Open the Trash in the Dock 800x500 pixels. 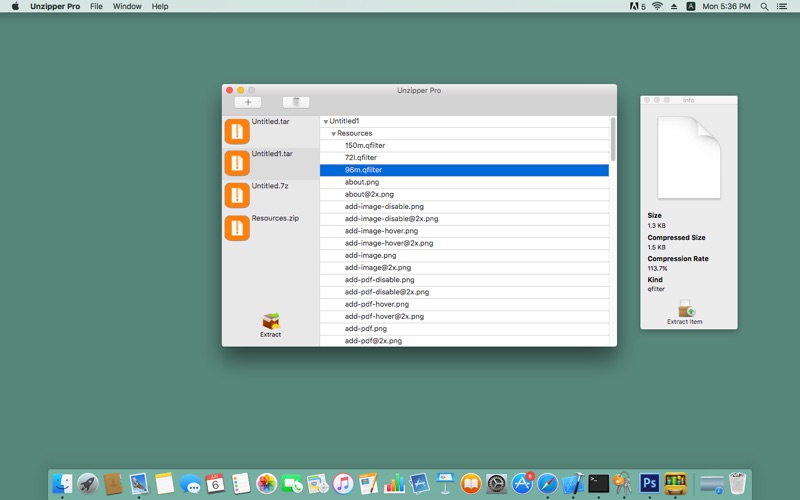tap(737, 483)
